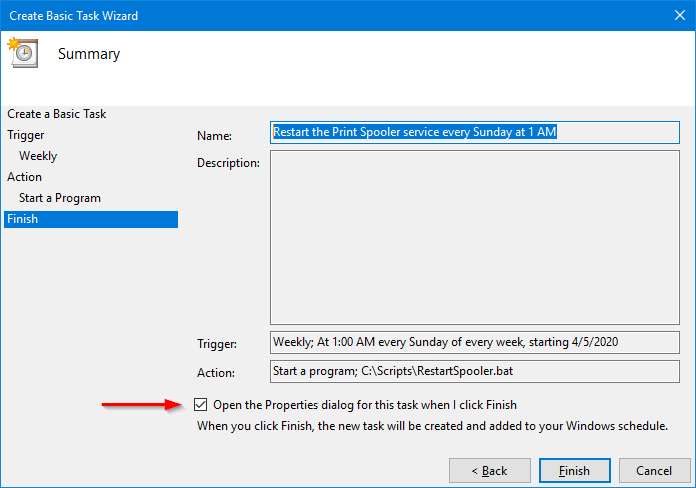Click the task scheduler clock icon
The width and height of the screenshot is (696, 488).
click(x=23, y=52)
